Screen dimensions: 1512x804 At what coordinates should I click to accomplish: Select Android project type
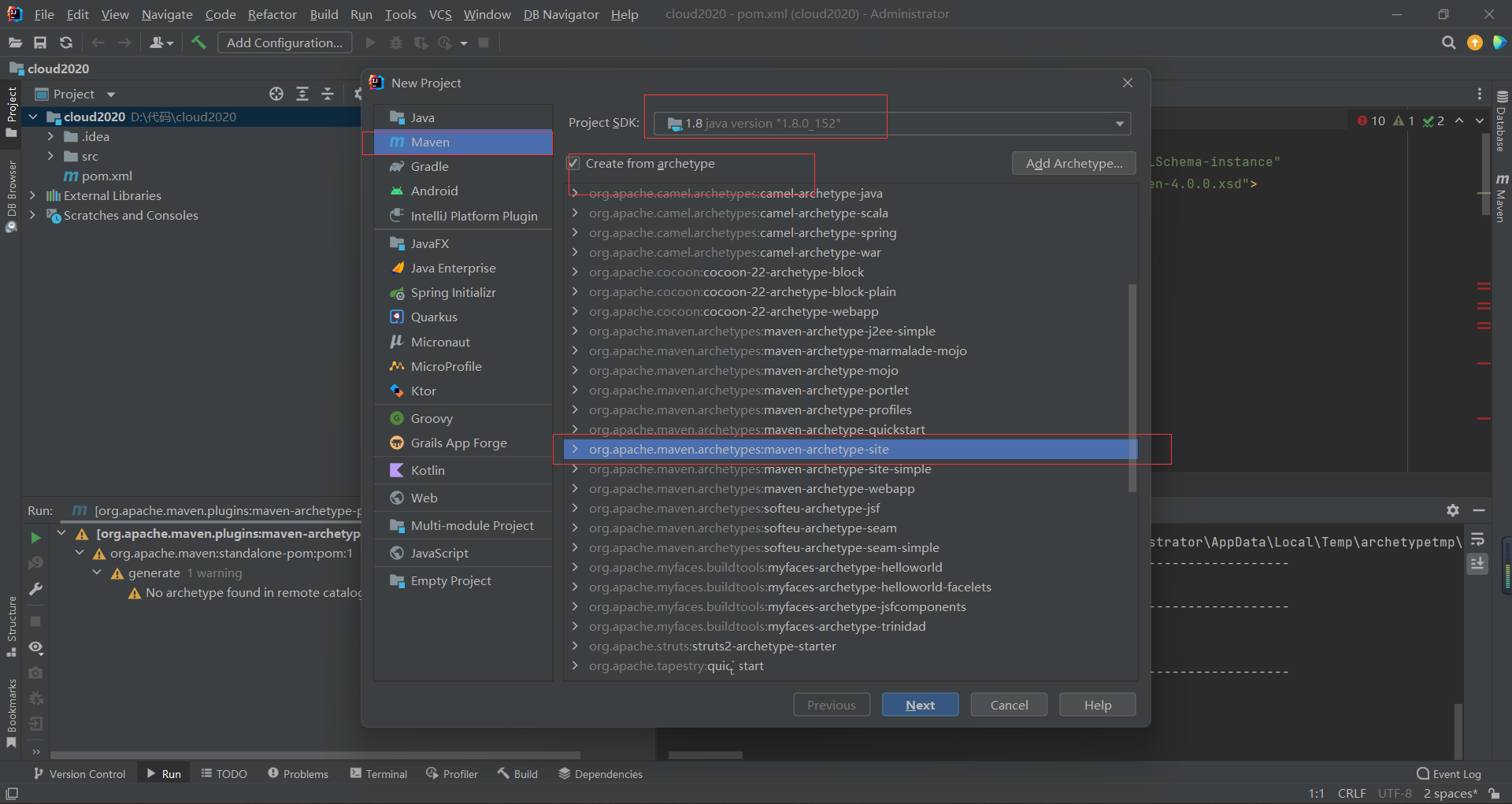click(x=463, y=191)
